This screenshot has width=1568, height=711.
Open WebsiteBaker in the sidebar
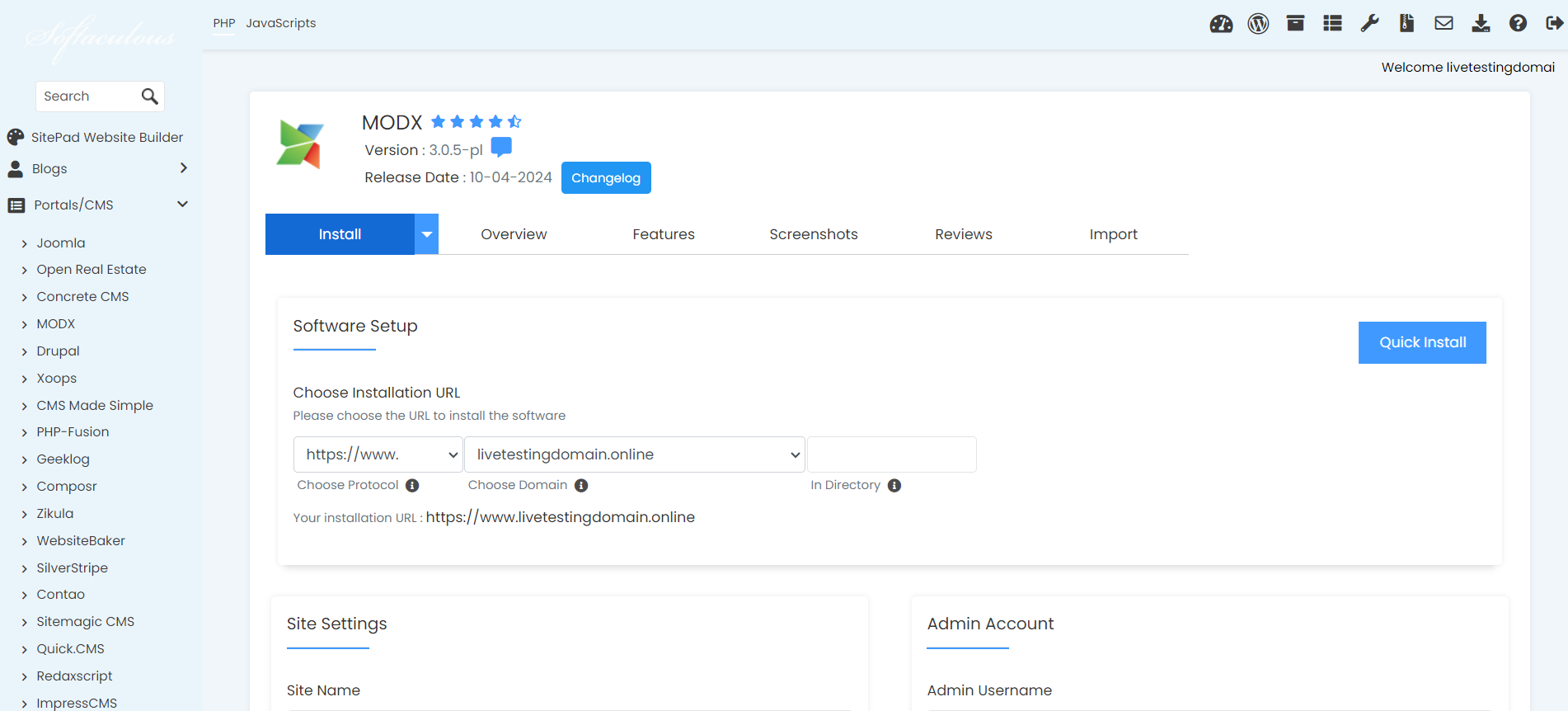81,541
